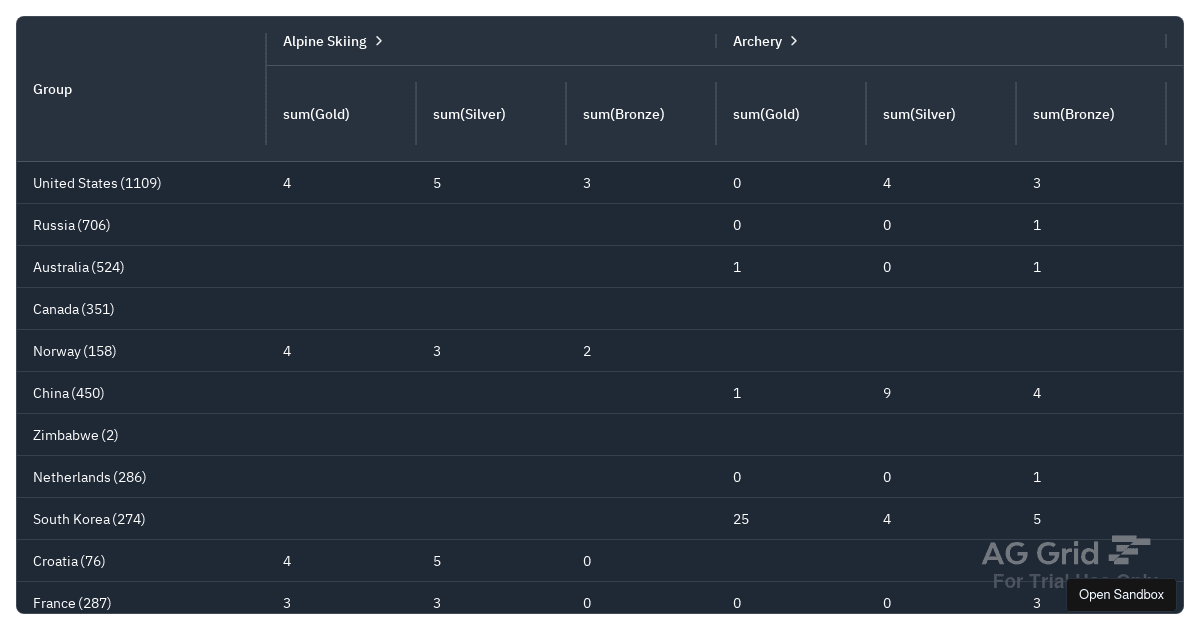This screenshot has width=1200, height=630.
Task: Select the China (450) row
Action: pos(600,393)
